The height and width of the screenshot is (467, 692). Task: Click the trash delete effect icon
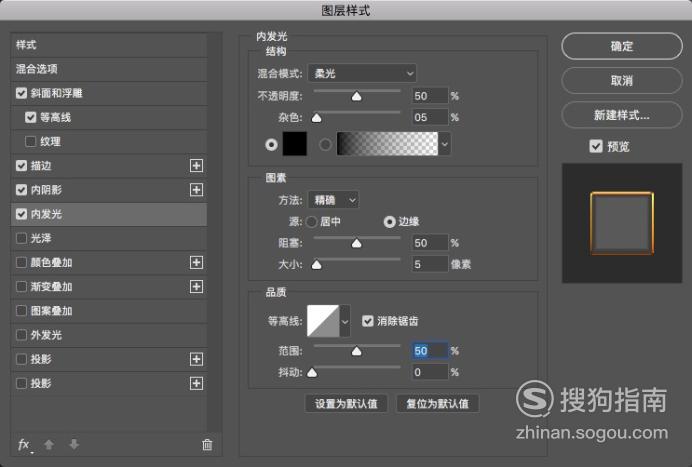click(207, 445)
